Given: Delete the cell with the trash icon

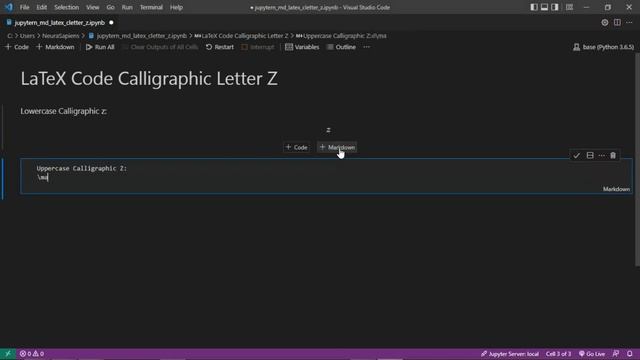Looking at the screenshot, I should (613, 156).
